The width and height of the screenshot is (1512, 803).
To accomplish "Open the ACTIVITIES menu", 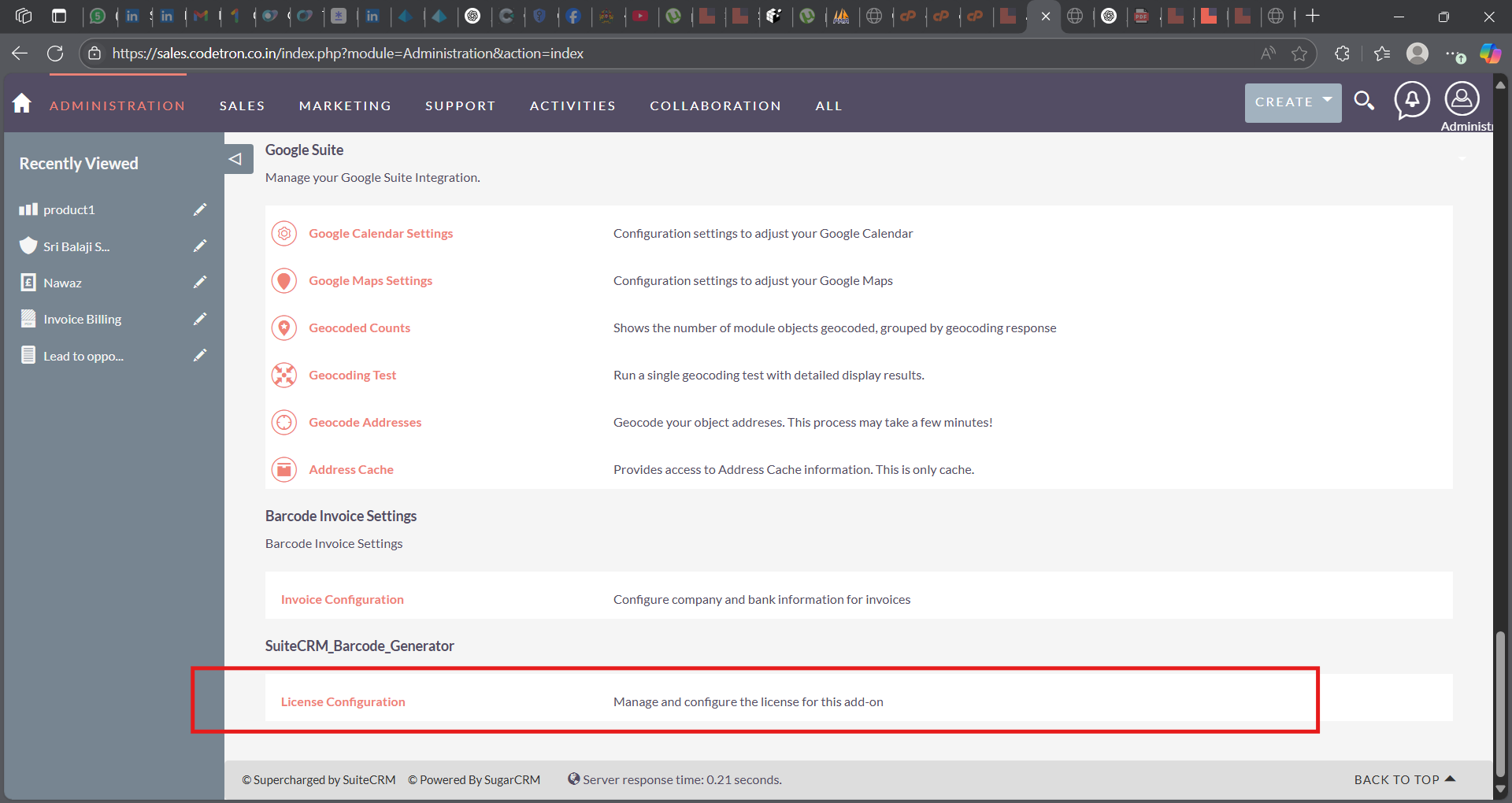I will tap(573, 105).
